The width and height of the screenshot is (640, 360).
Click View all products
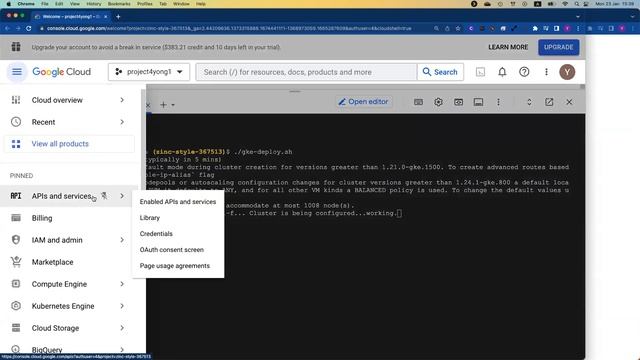pyautogui.click(x=69, y=144)
